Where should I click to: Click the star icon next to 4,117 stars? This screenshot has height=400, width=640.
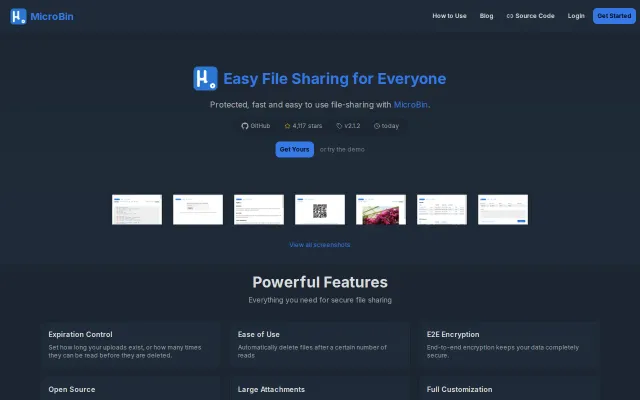[287, 126]
